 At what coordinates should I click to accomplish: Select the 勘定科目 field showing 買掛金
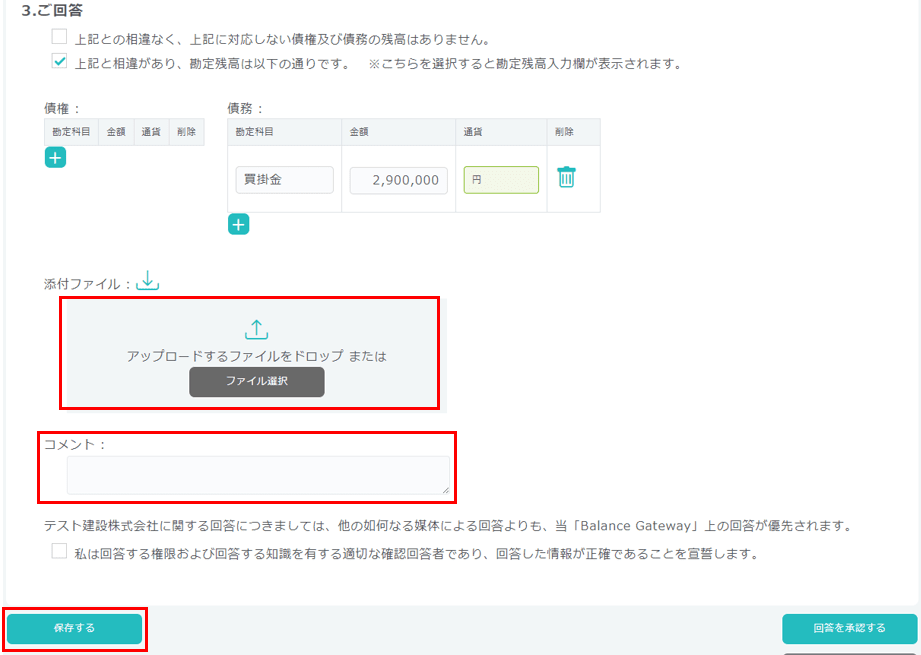[284, 180]
